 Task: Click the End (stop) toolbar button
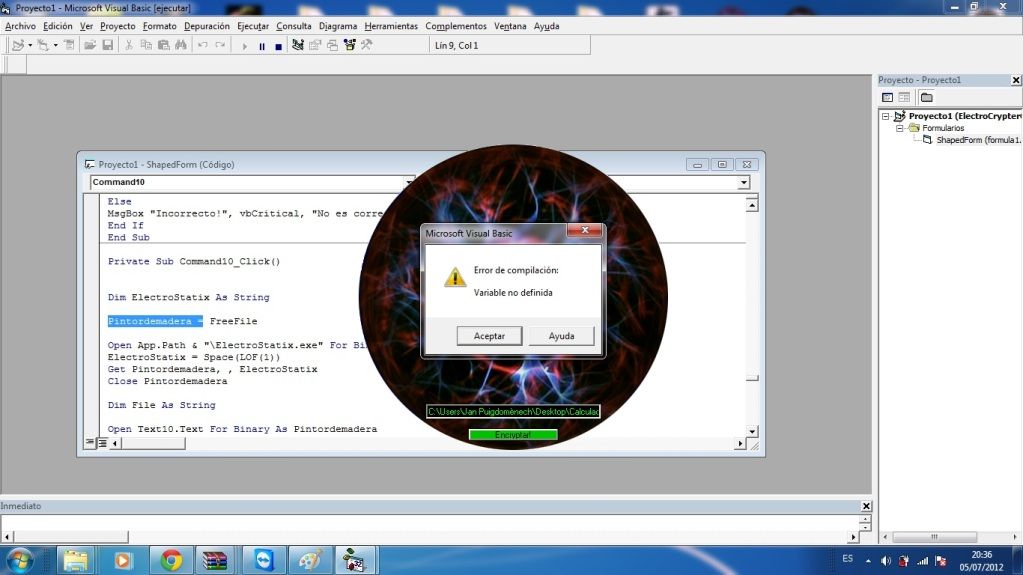[x=279, y=46]
